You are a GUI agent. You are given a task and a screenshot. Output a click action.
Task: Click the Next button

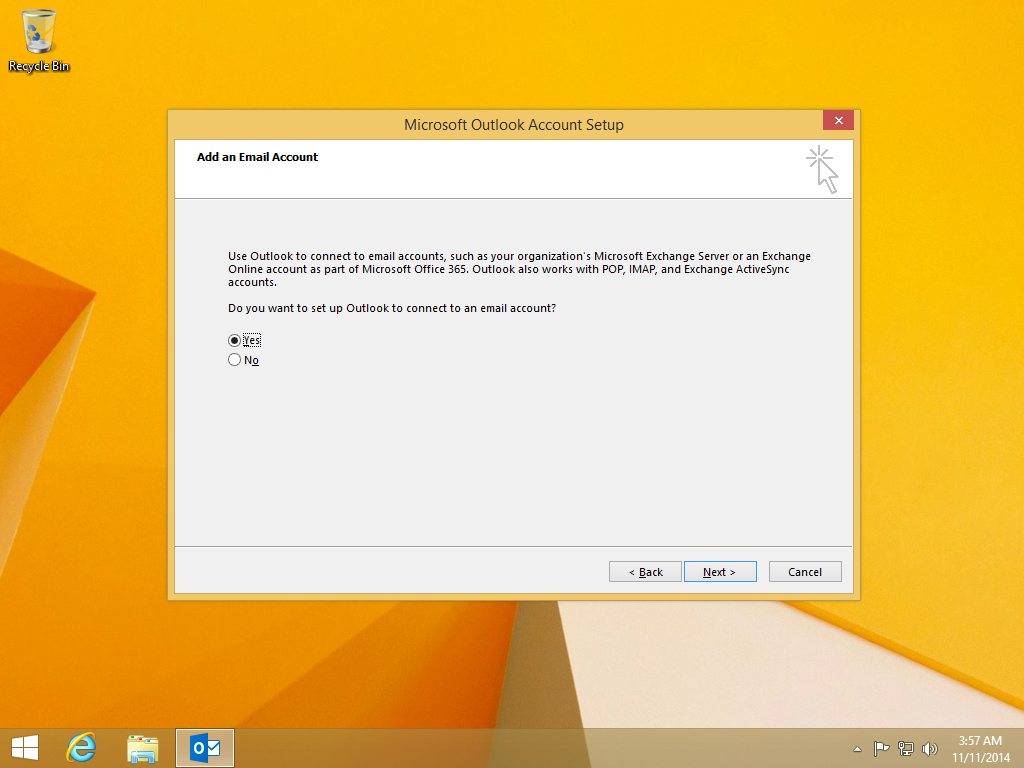point(720,571)
